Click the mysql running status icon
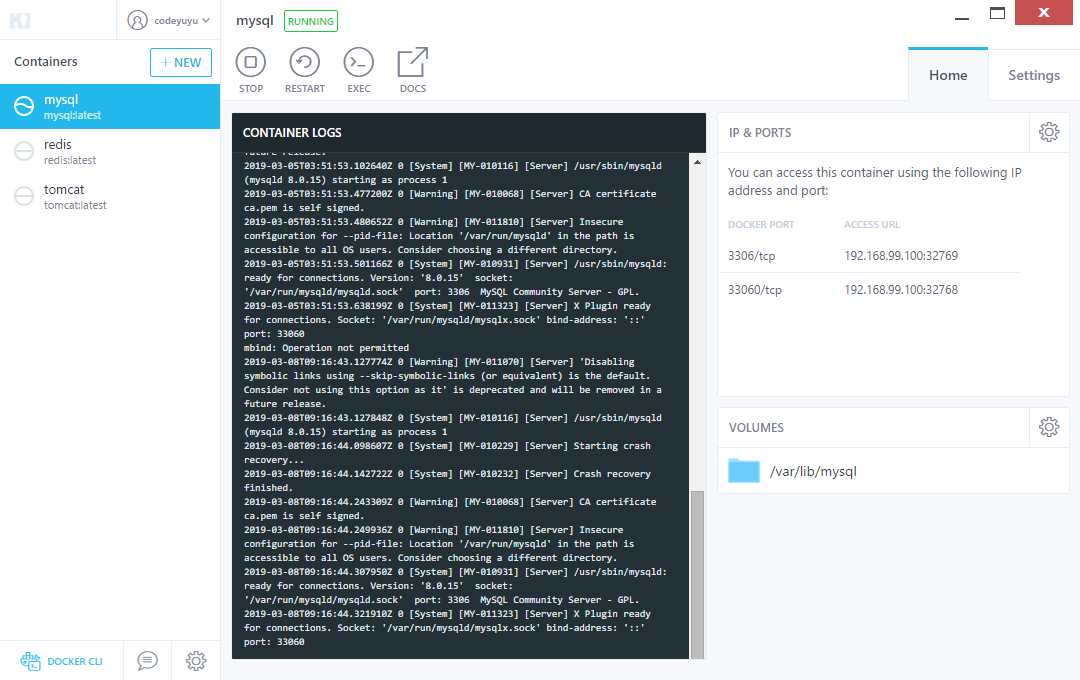The height and width of the screenshot is (680, 1080). pos(24,106)
